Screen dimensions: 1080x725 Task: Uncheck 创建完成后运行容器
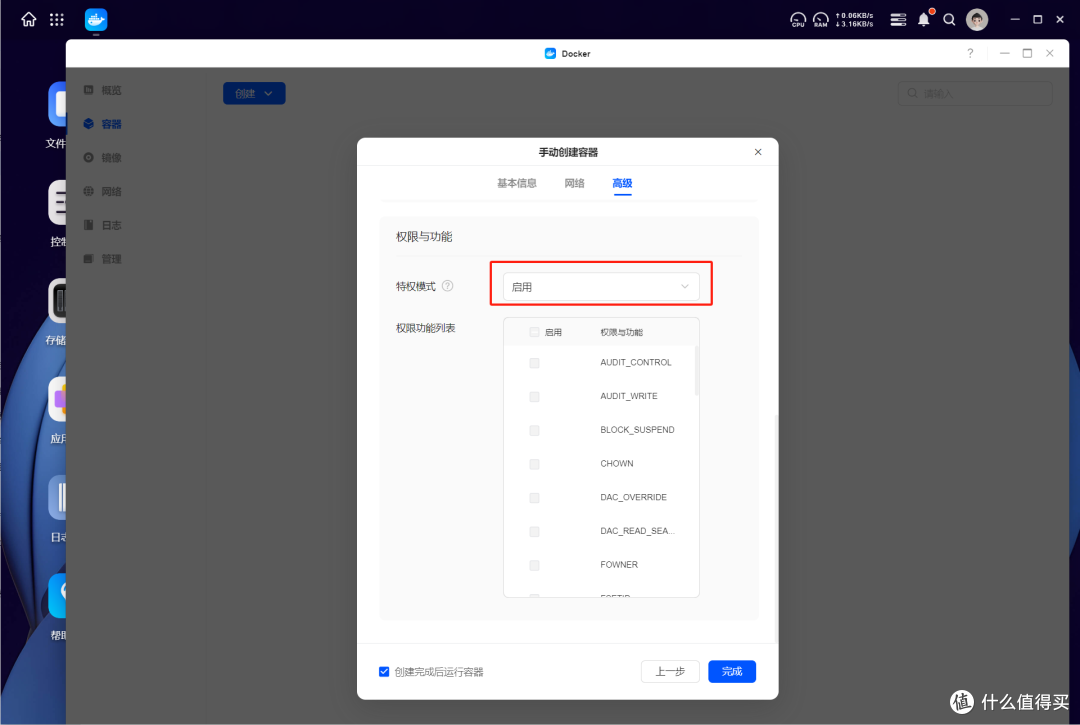pyautogui.click(x=384, y=672)
